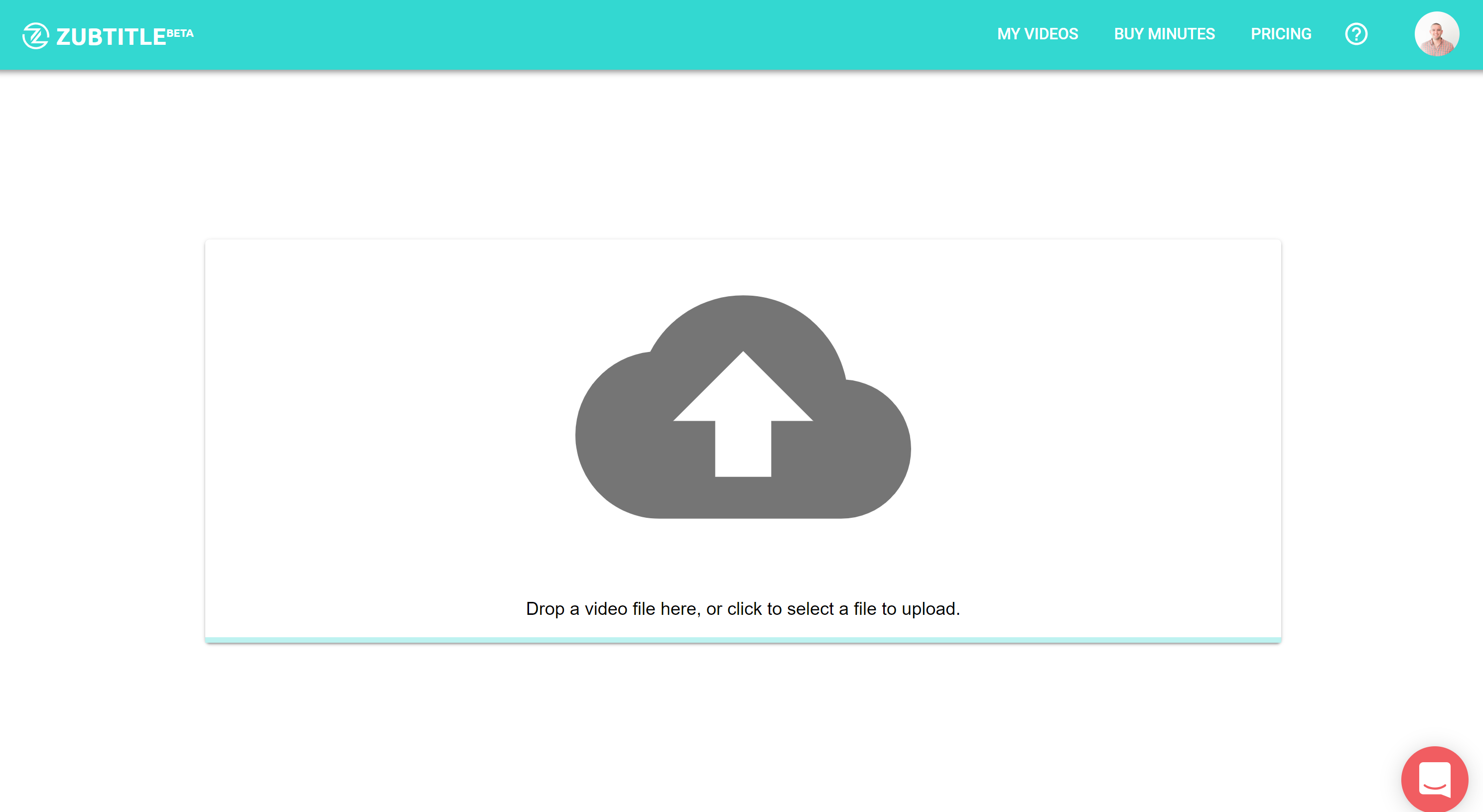This screenshot has height=812, width=1483.
Task: Click 'select a file to upload' phrase
Action: pyautogui.click(x=872, y=608)
